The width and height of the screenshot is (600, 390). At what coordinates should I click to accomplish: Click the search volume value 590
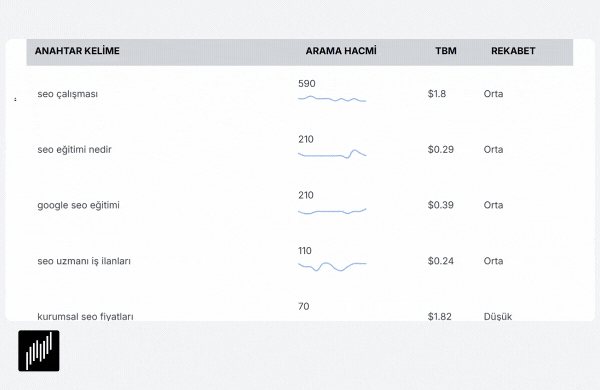[307, 84]
